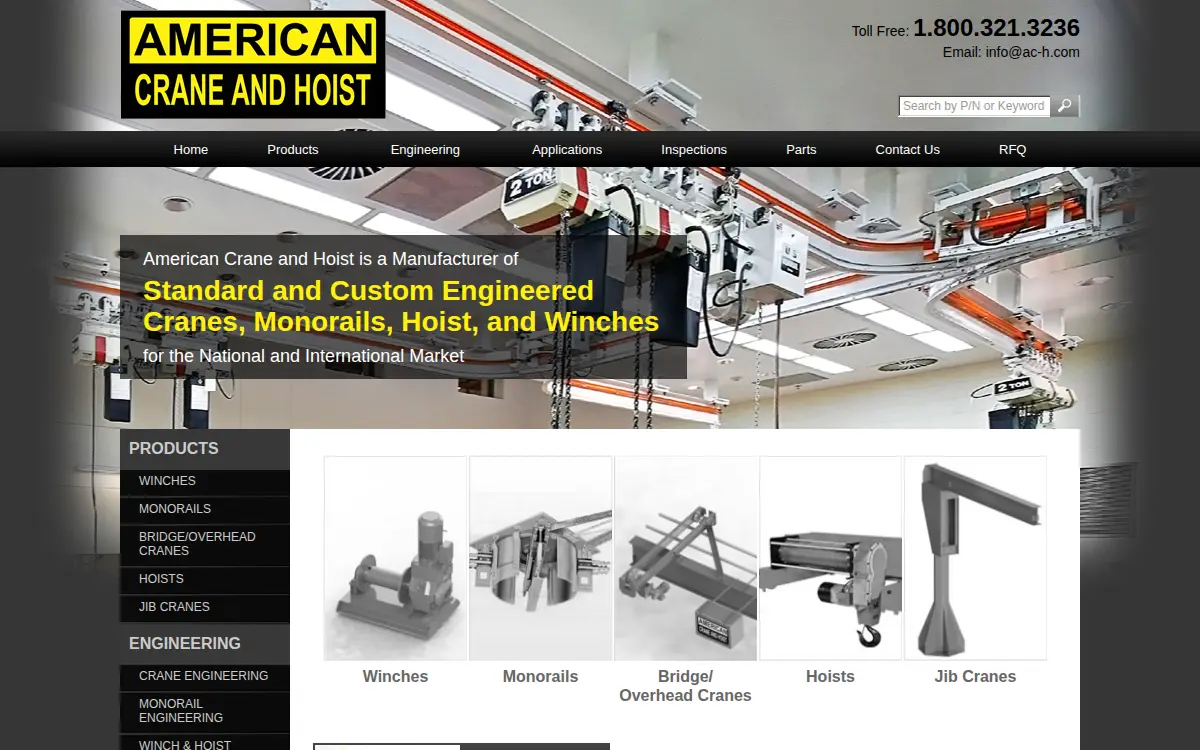Viewport: 1200px width, 750px height.
Task: Click the PRODUCTS sidebar heading
Action: click(174, 448)
